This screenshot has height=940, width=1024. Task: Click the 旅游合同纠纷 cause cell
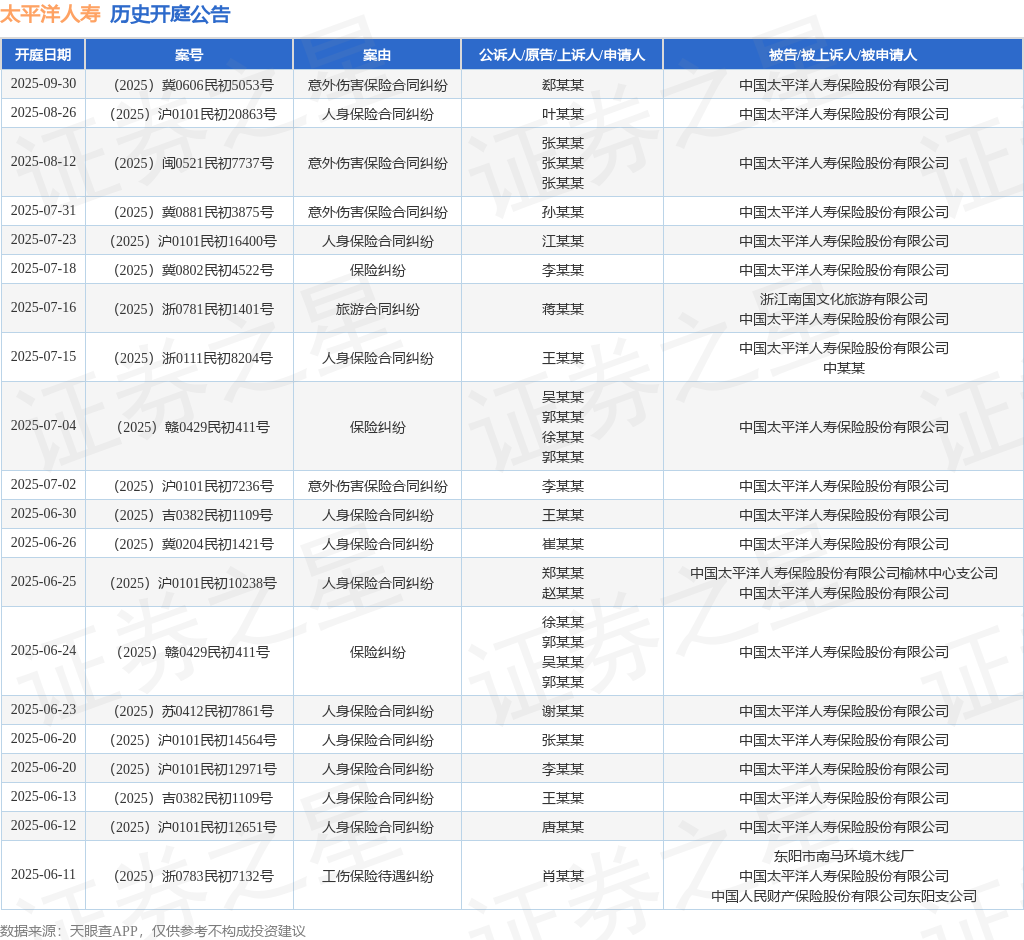pos(377,309)
